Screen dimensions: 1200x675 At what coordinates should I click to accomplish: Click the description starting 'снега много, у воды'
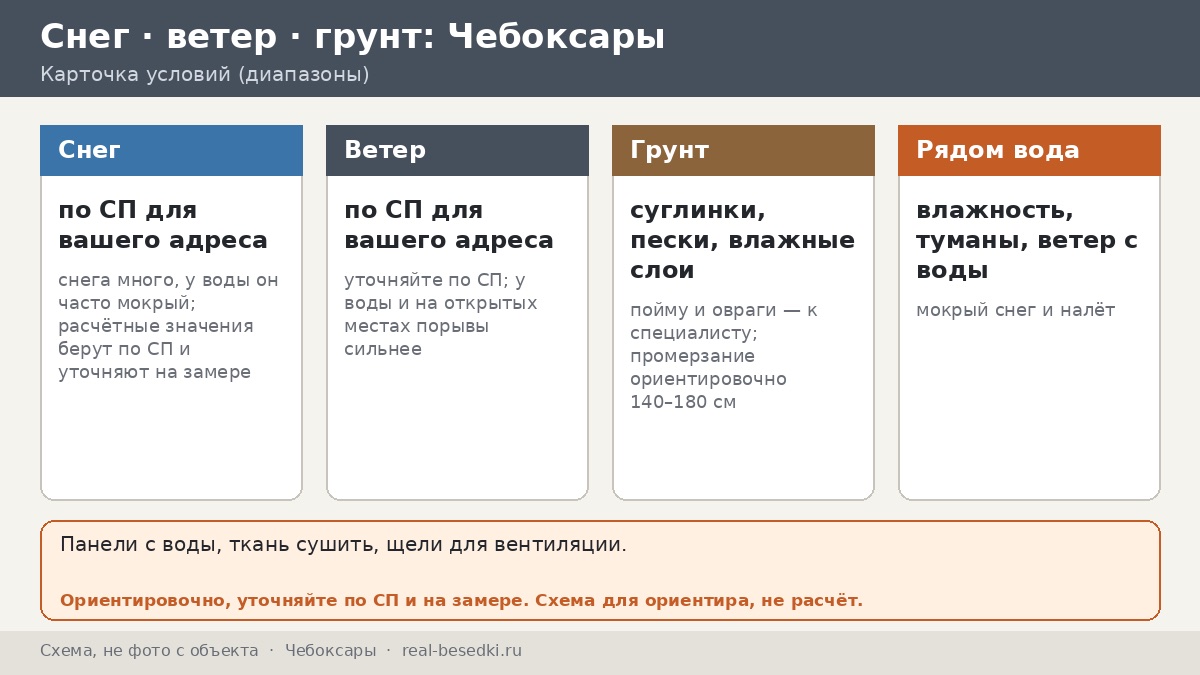(168, 326)
